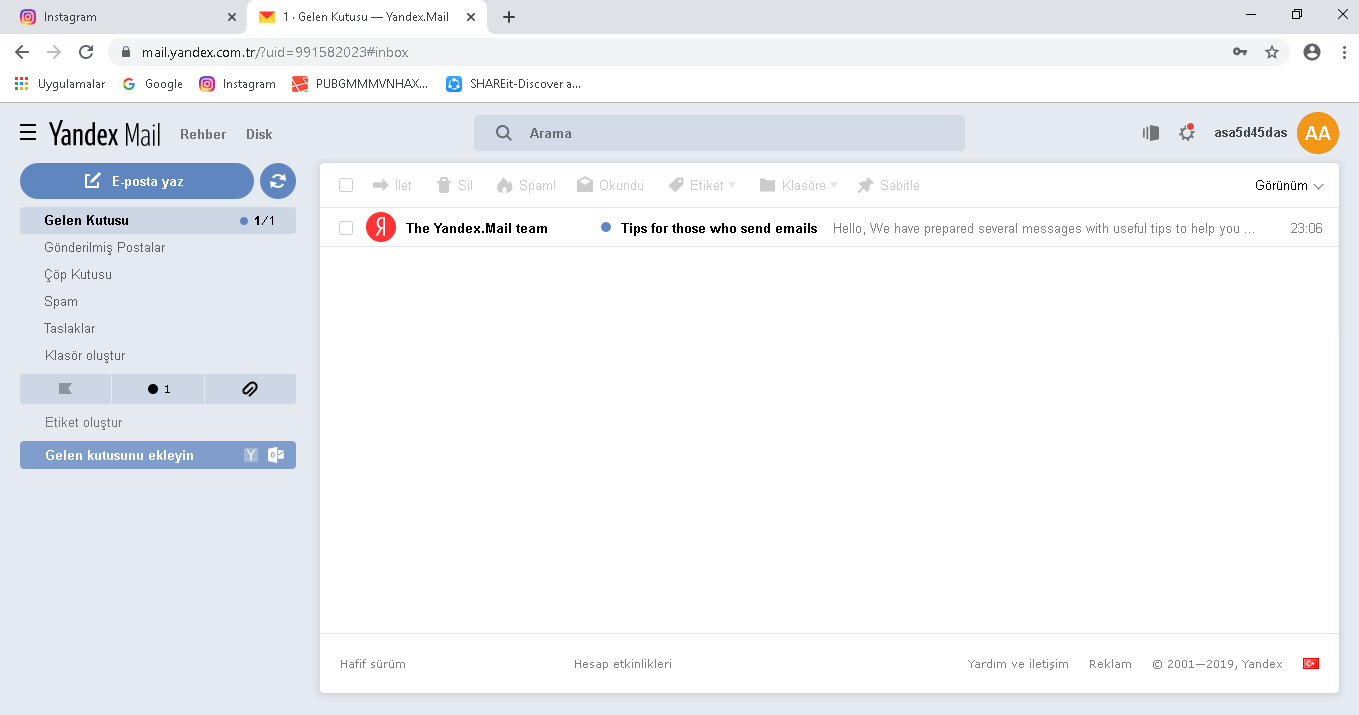Open the Reklam footer link
This screenshot has height=715, width=1359.
(1110, 664)
